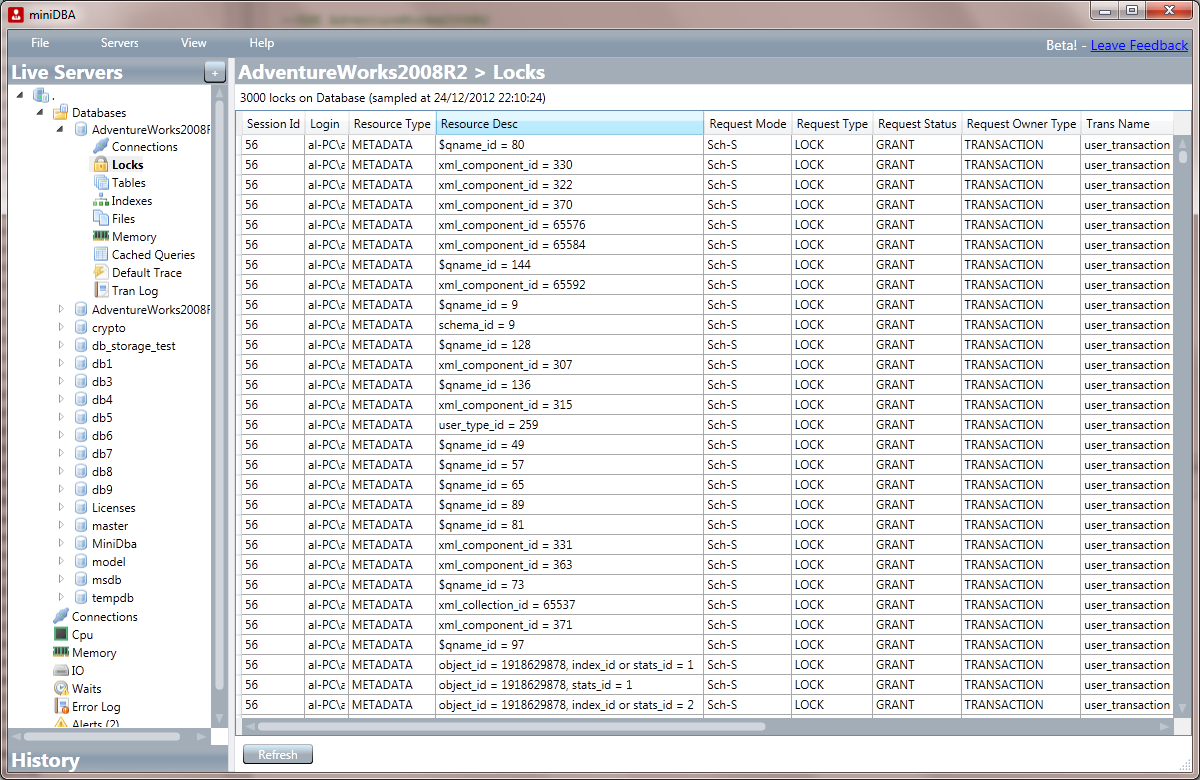This screenshot has height=780, width=1200.
Task: Expand the model database node
Action: [x=60, y=561]
